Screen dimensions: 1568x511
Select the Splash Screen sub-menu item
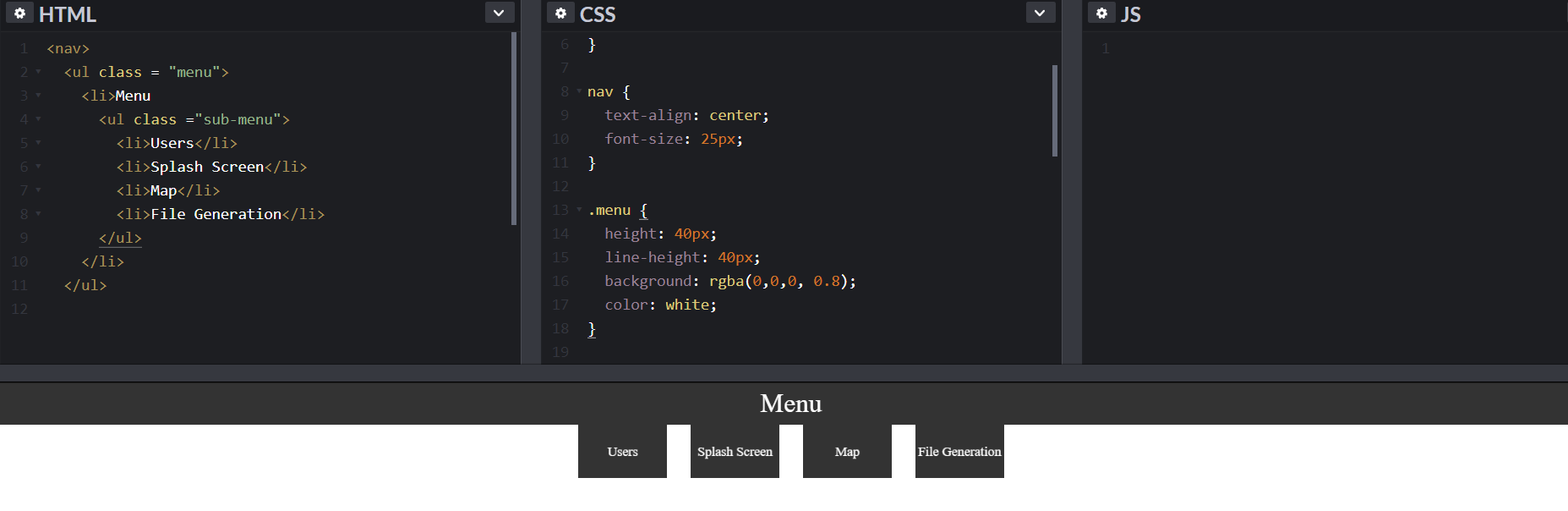(x=735, y=451)
